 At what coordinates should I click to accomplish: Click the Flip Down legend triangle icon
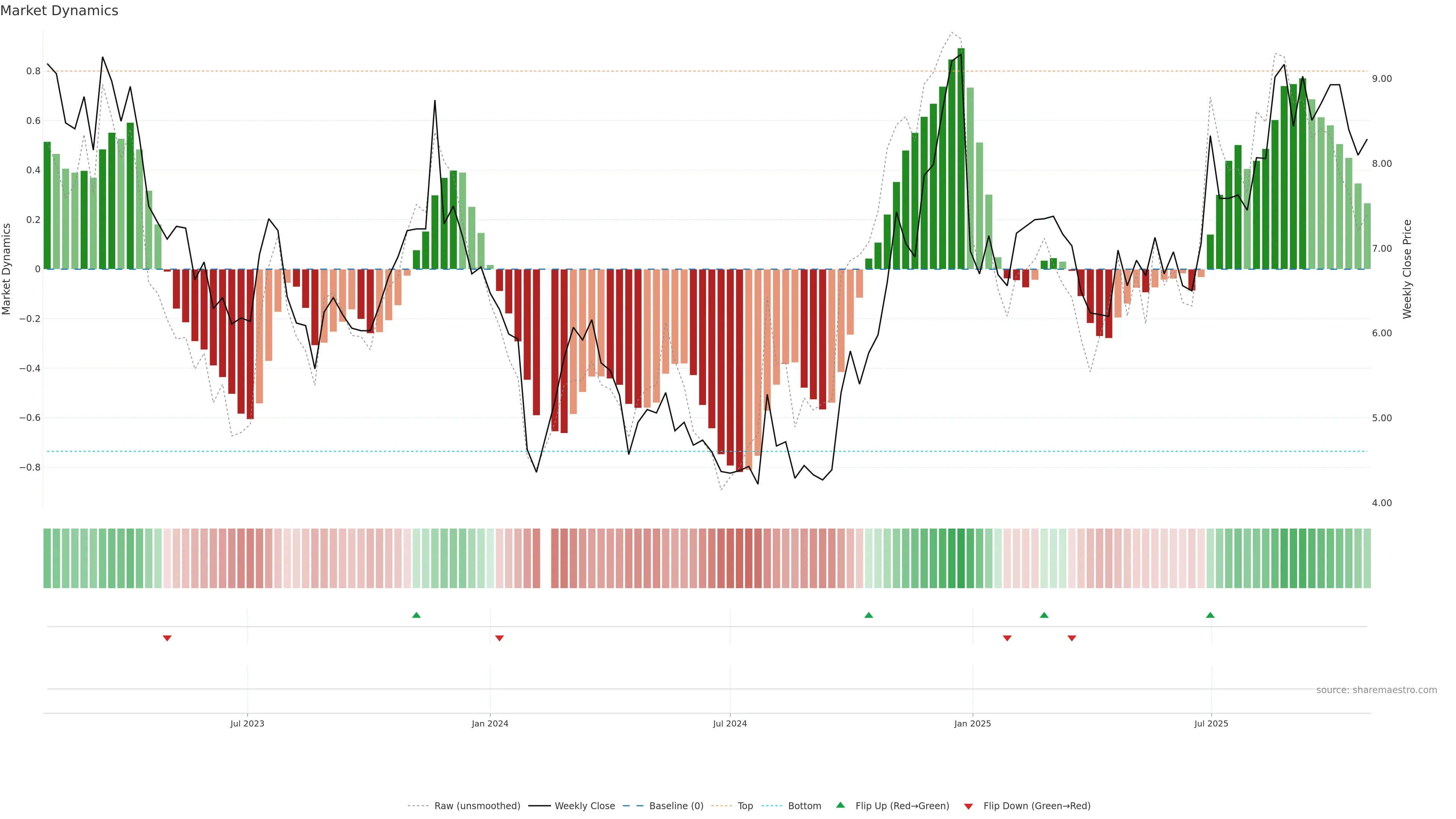[968, 806]
